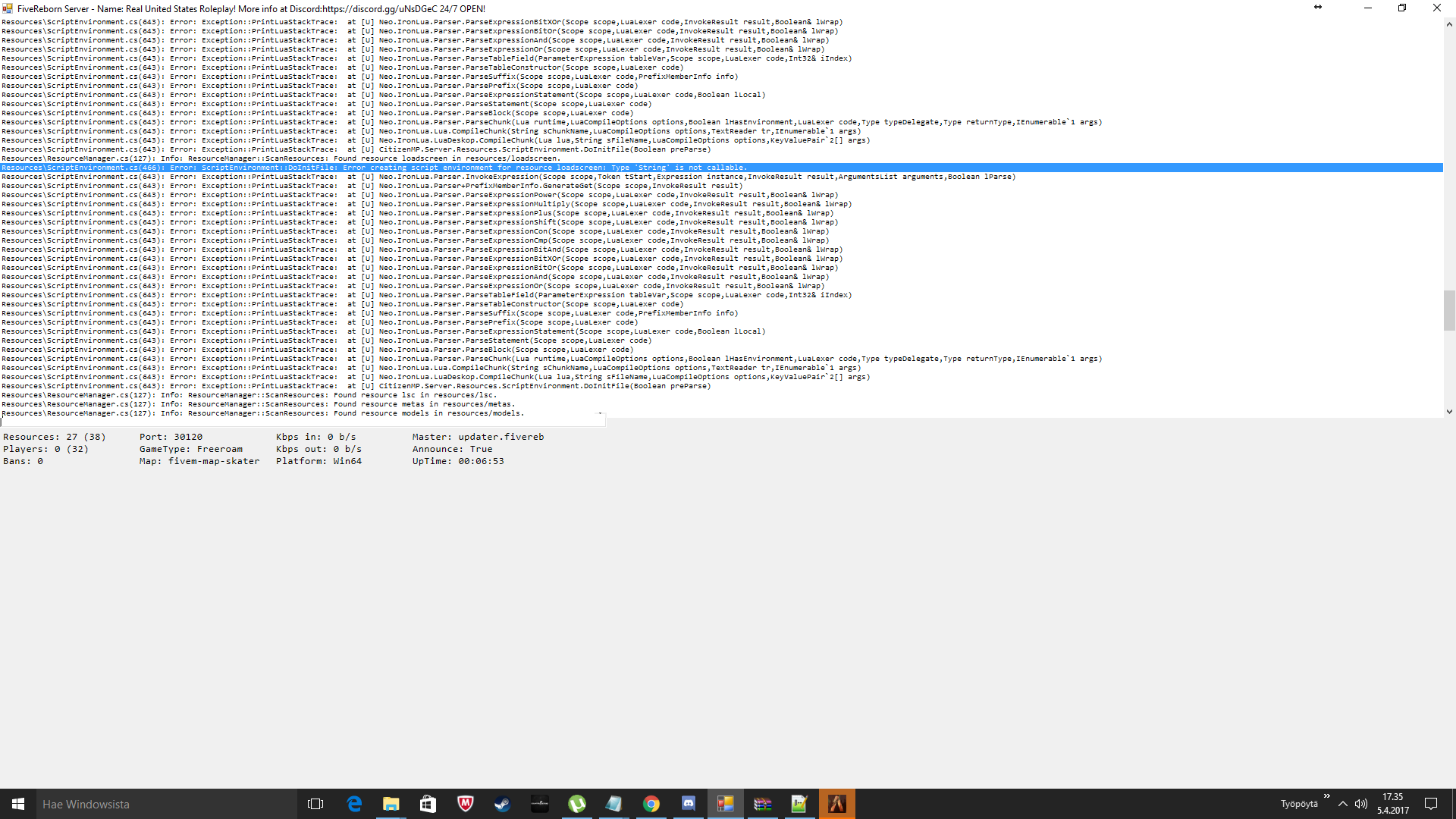Collapse console scroll by clicking the up arrow
The width and height of the screenshot is (1456, 819).
[1449, 24]
